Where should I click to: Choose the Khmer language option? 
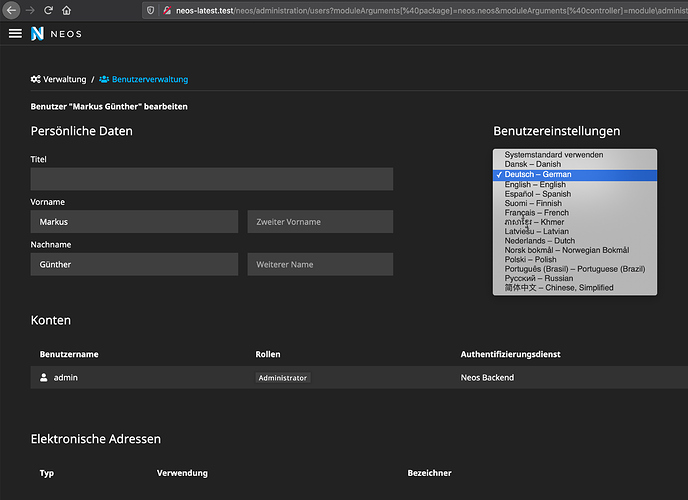pyautogui.click(x=575, y=222)
